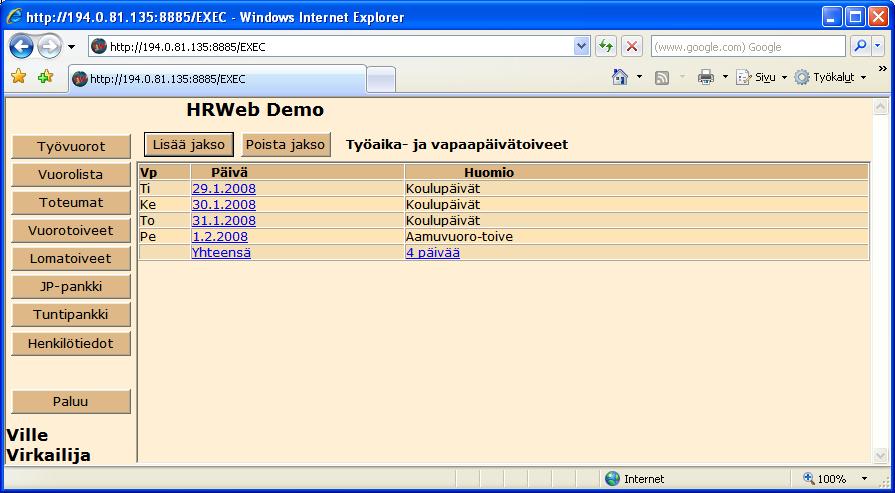Click the 4 päivää link
Image resolution: width=895 pixels, height=493 pixels.
433,253
